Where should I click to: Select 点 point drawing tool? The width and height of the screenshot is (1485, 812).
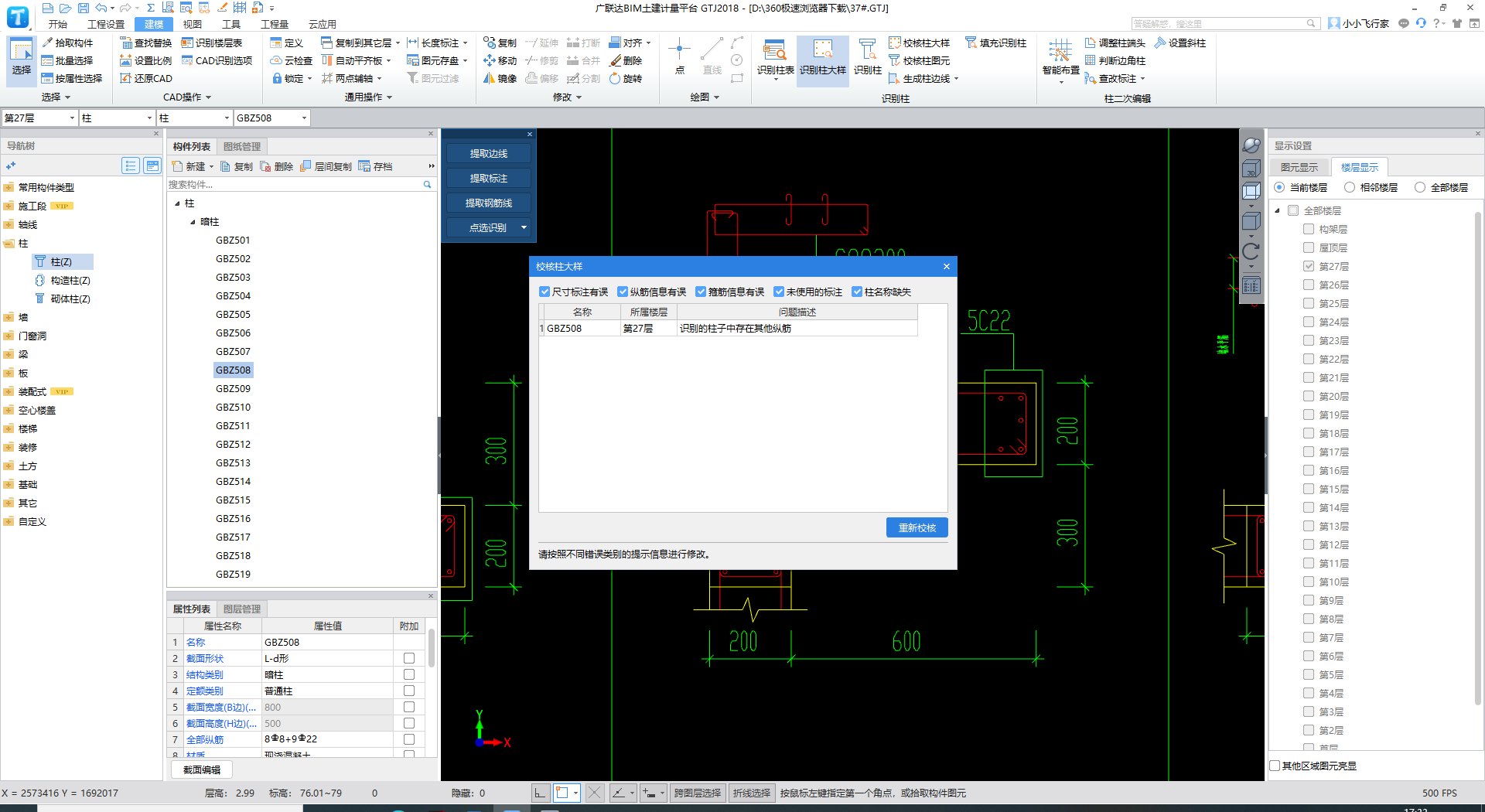[679, 56]
